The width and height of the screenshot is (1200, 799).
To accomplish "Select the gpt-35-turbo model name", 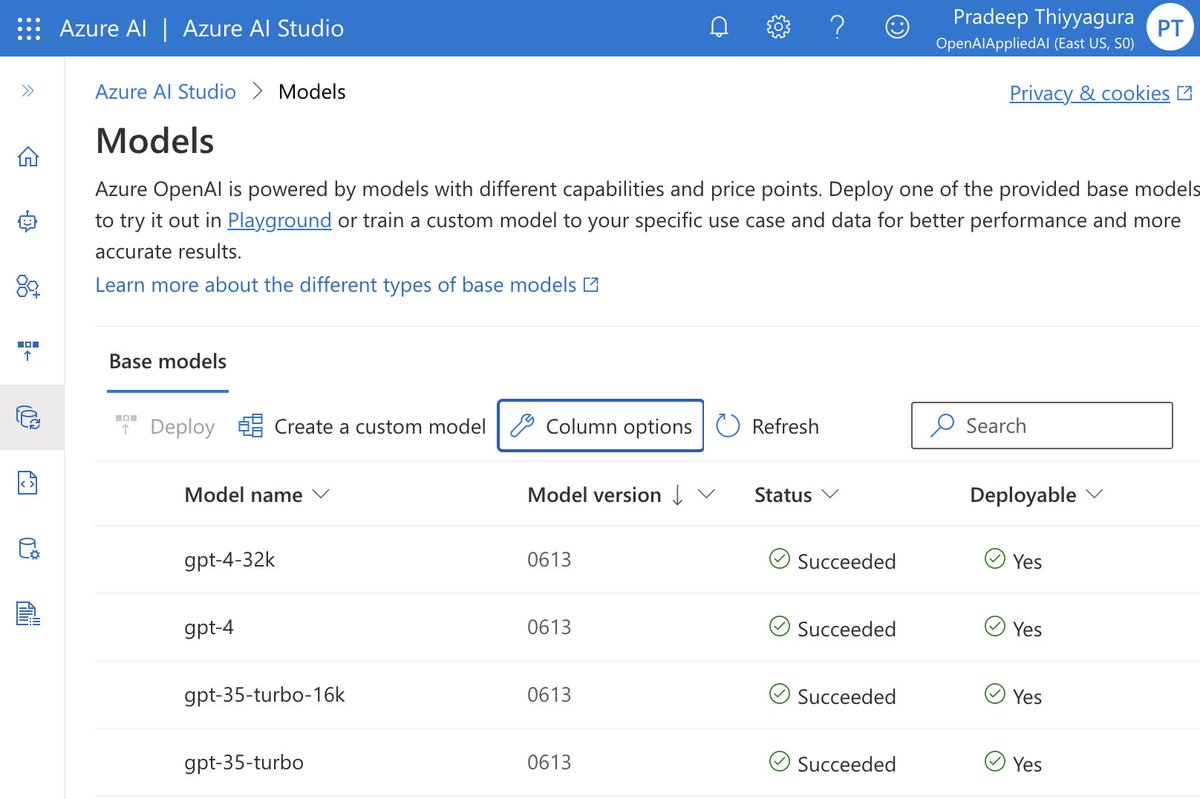I will point(244,763).
